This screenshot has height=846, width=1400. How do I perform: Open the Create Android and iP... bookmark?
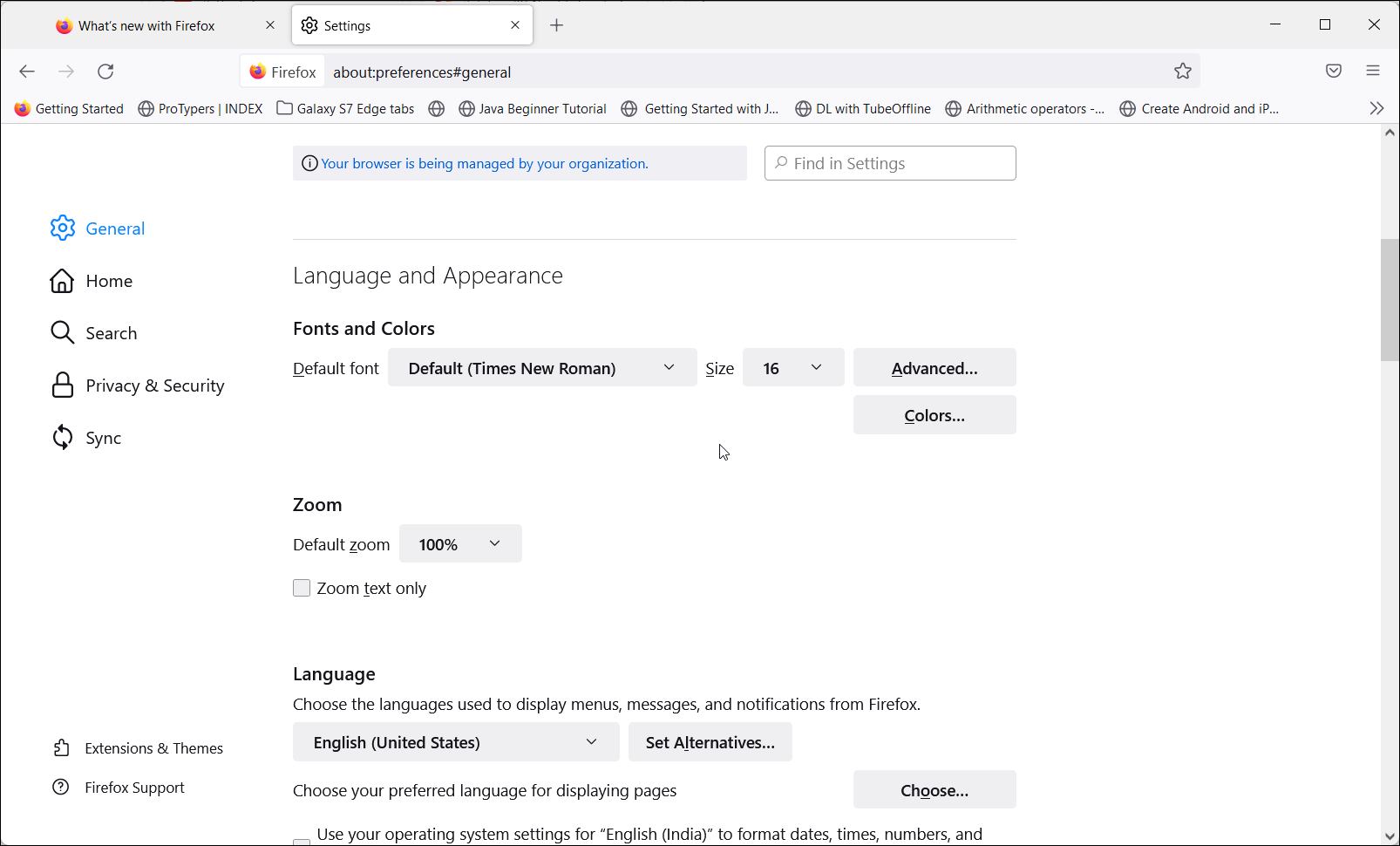pos(1200,108)
